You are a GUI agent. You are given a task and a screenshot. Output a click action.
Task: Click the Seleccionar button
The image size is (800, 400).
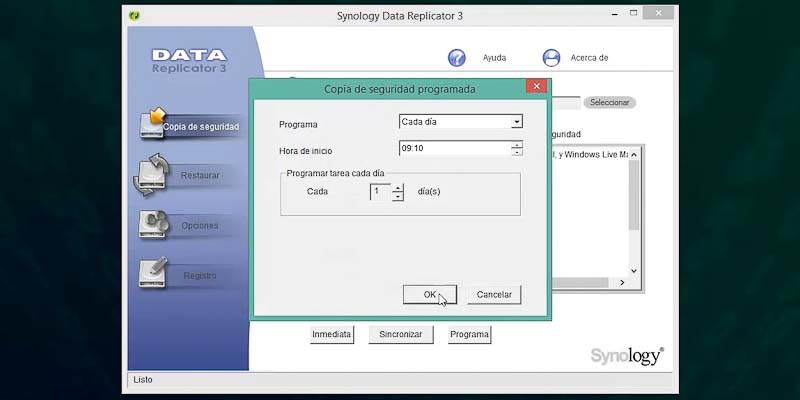tap(609, 103)
